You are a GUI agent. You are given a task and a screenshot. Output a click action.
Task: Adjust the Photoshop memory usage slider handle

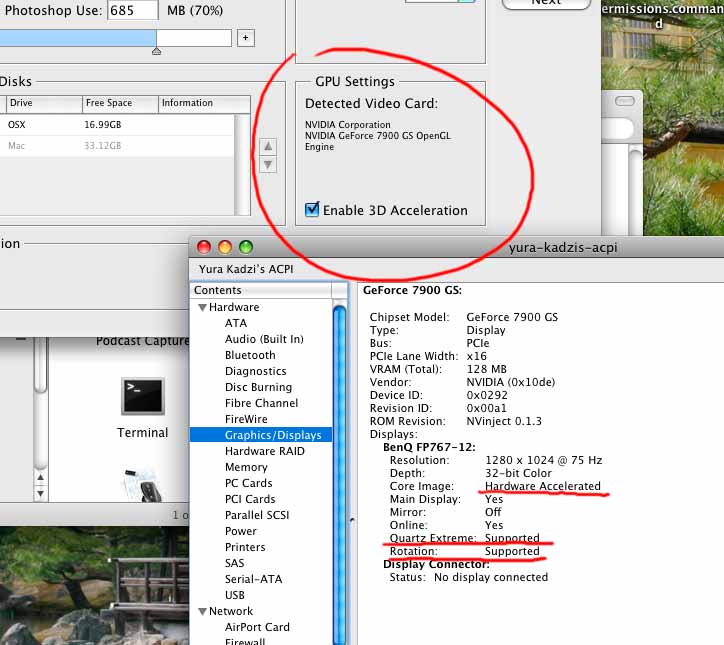point(157,51)
